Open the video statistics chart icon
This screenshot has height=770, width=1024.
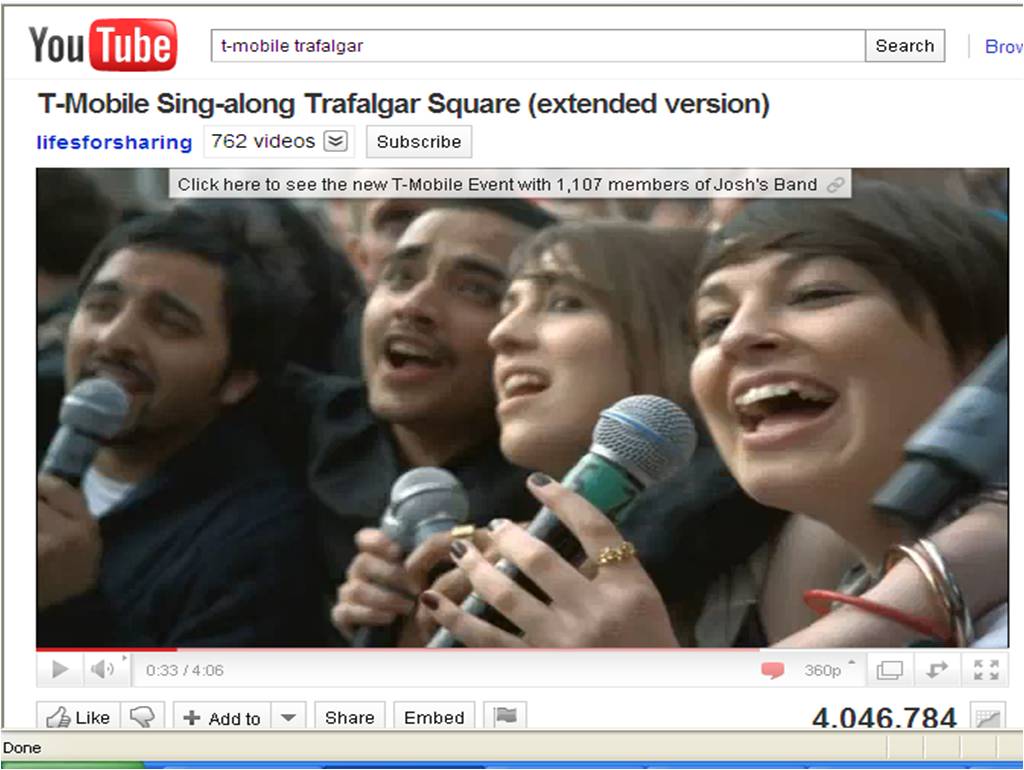coord(987,717)
